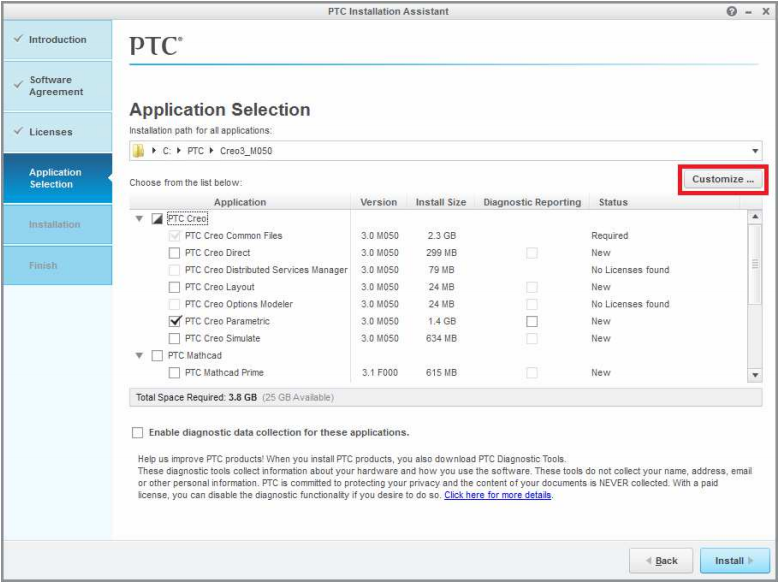Check the PTC Mathcad Prime checkbox
This screenshot has height=584, width=780.
[174, 373]
